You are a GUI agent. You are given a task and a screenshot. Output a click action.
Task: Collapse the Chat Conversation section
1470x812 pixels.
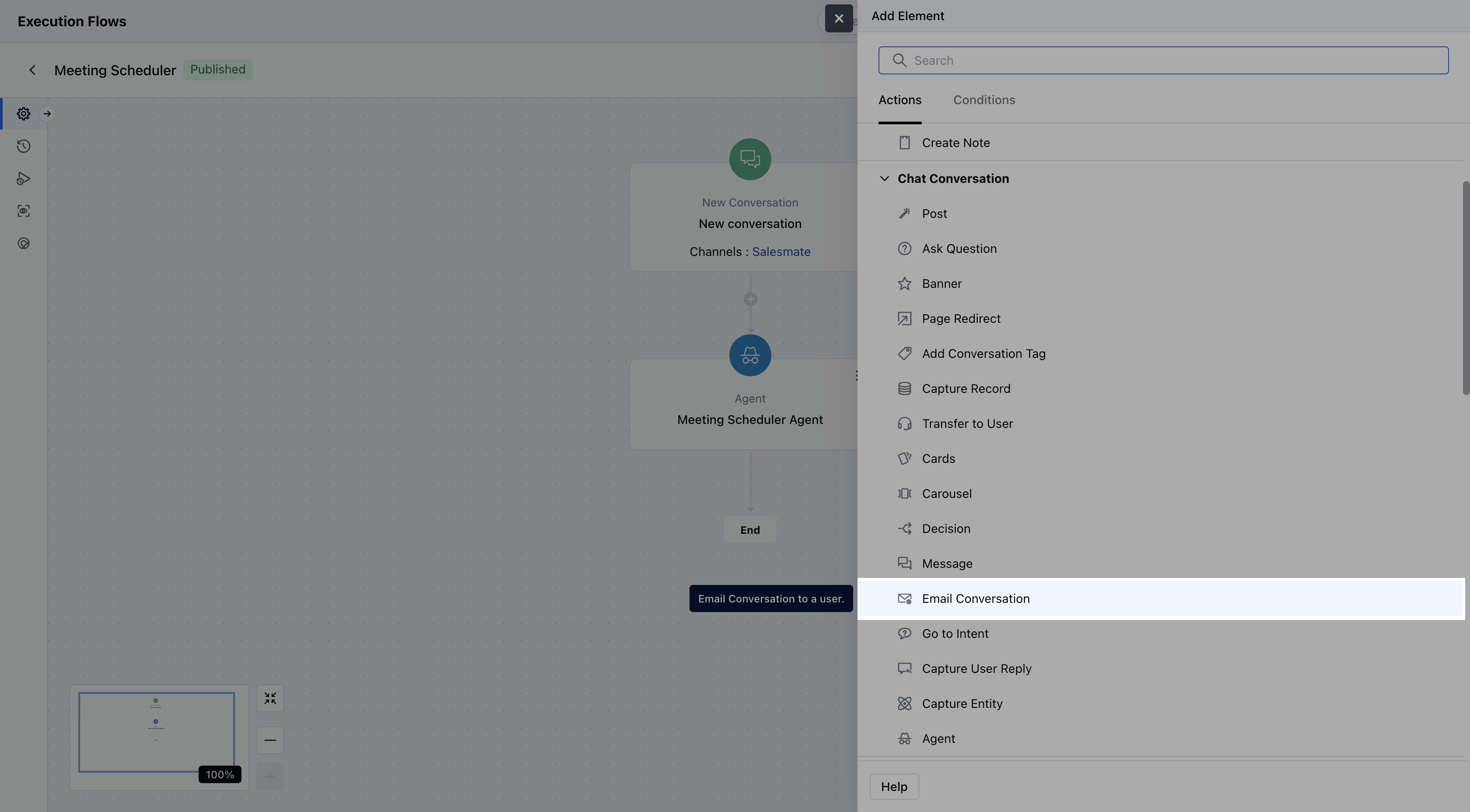884,178
